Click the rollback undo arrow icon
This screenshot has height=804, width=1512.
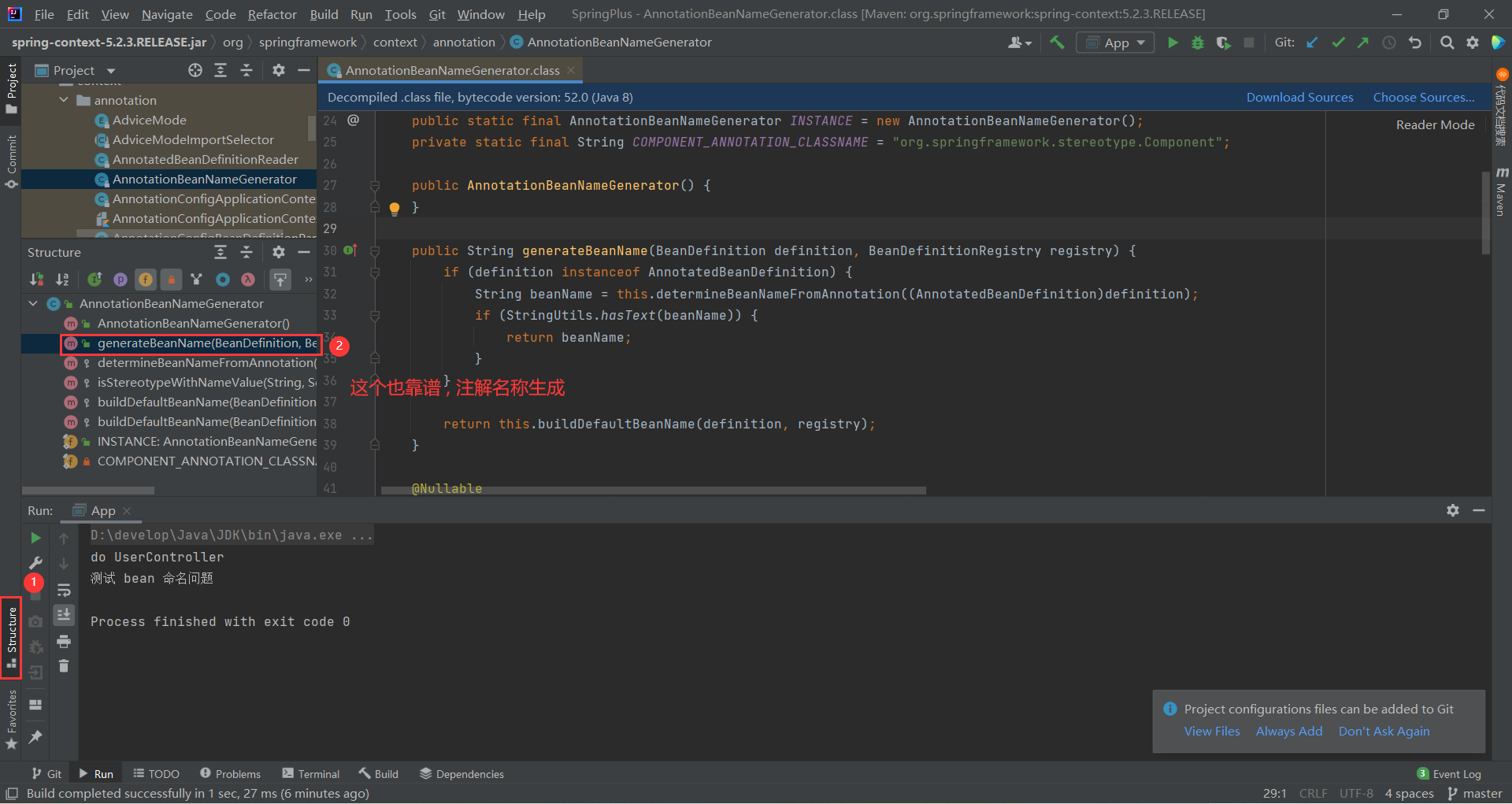click(1415, 43)
